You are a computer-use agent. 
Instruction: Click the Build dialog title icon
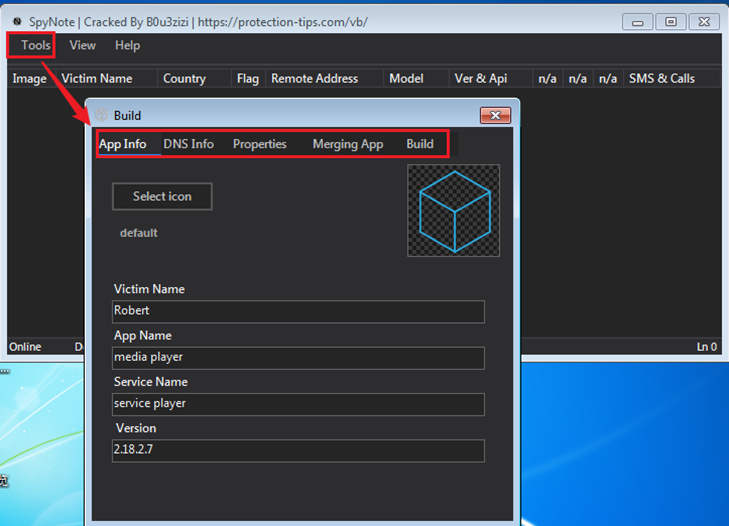pyautogui.click(x=101, y=115)
